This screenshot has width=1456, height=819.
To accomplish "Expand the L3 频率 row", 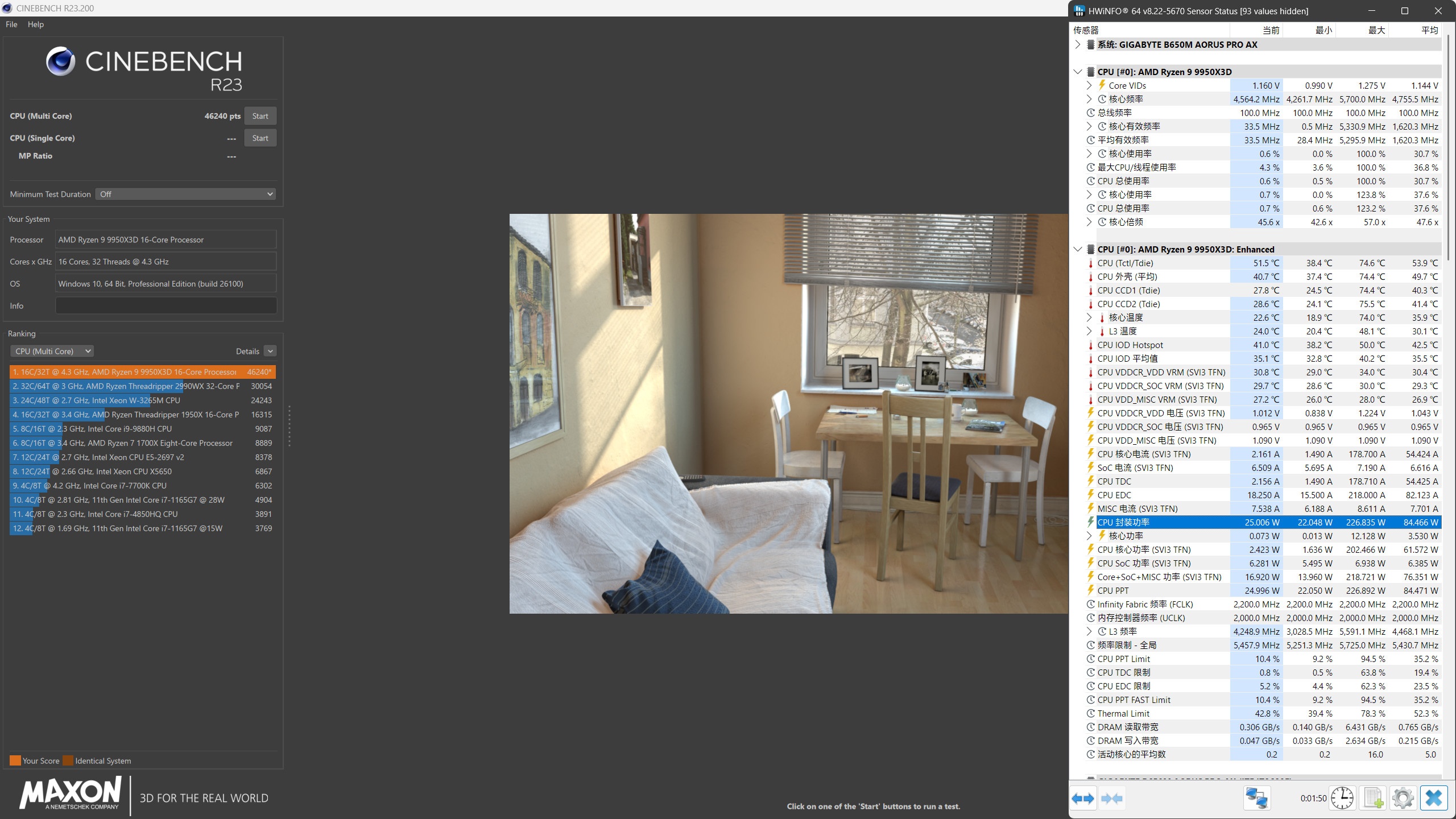I will click(x=1089, y=631).
